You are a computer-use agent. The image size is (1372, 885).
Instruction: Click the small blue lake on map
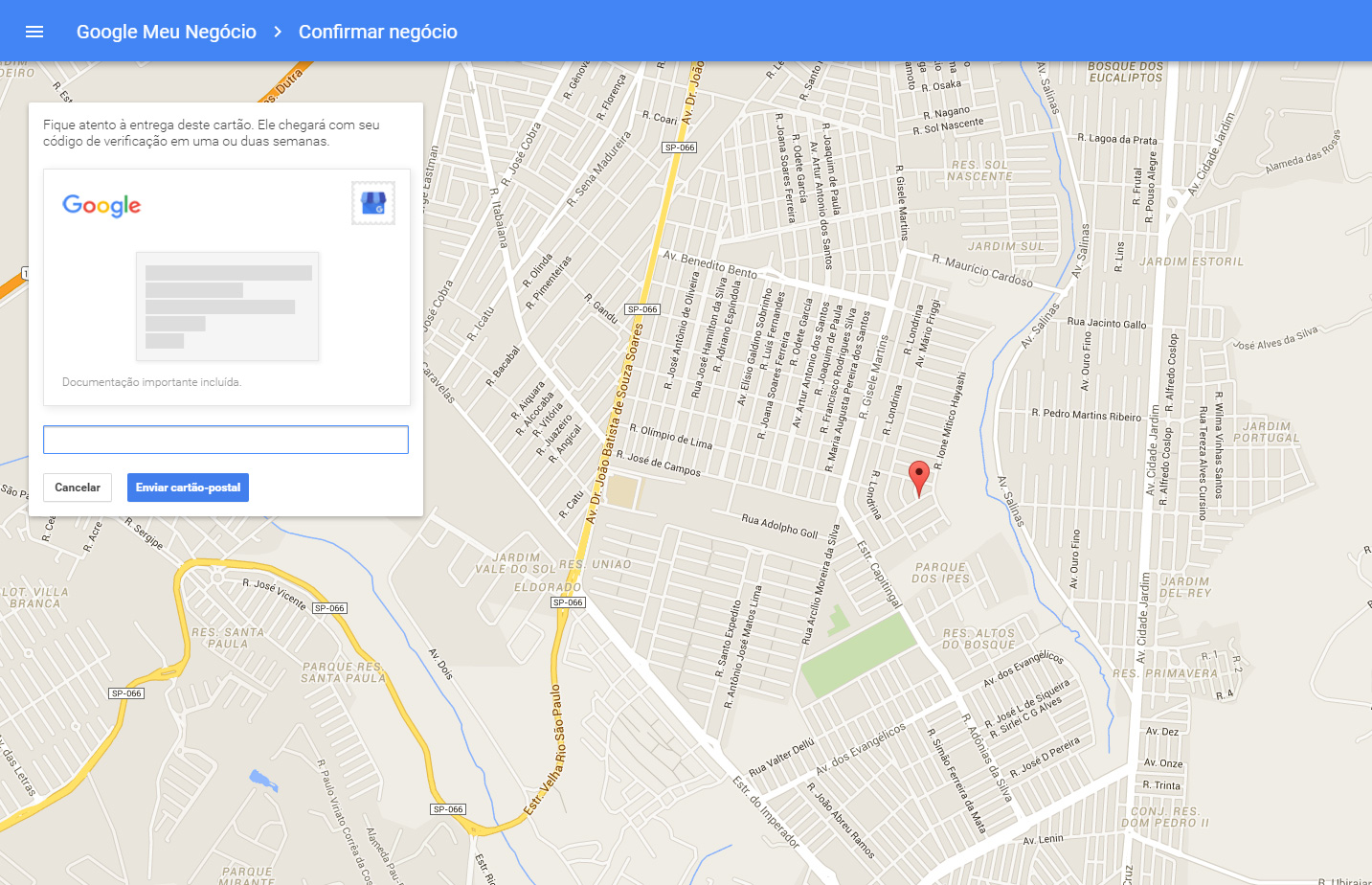point(262,781)
